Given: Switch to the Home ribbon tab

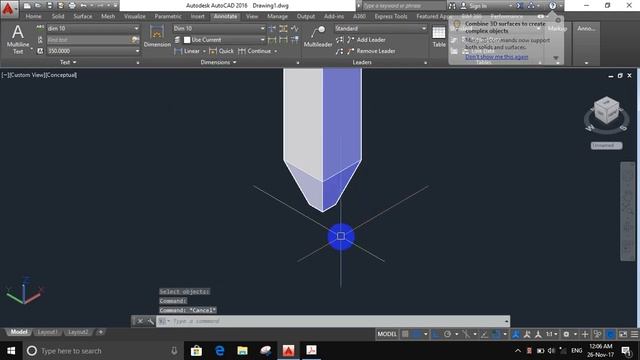Looking at the screenshot, I should point(33,16).
